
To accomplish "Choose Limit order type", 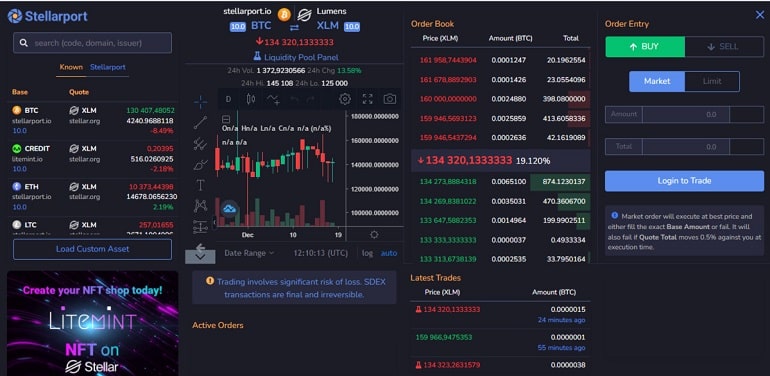I will (712, 81).
